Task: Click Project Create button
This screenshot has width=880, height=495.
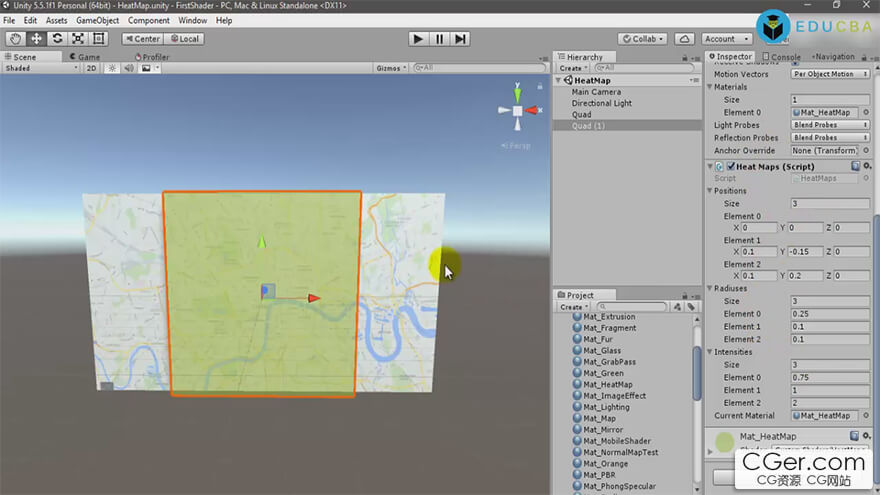Action: 573,307
